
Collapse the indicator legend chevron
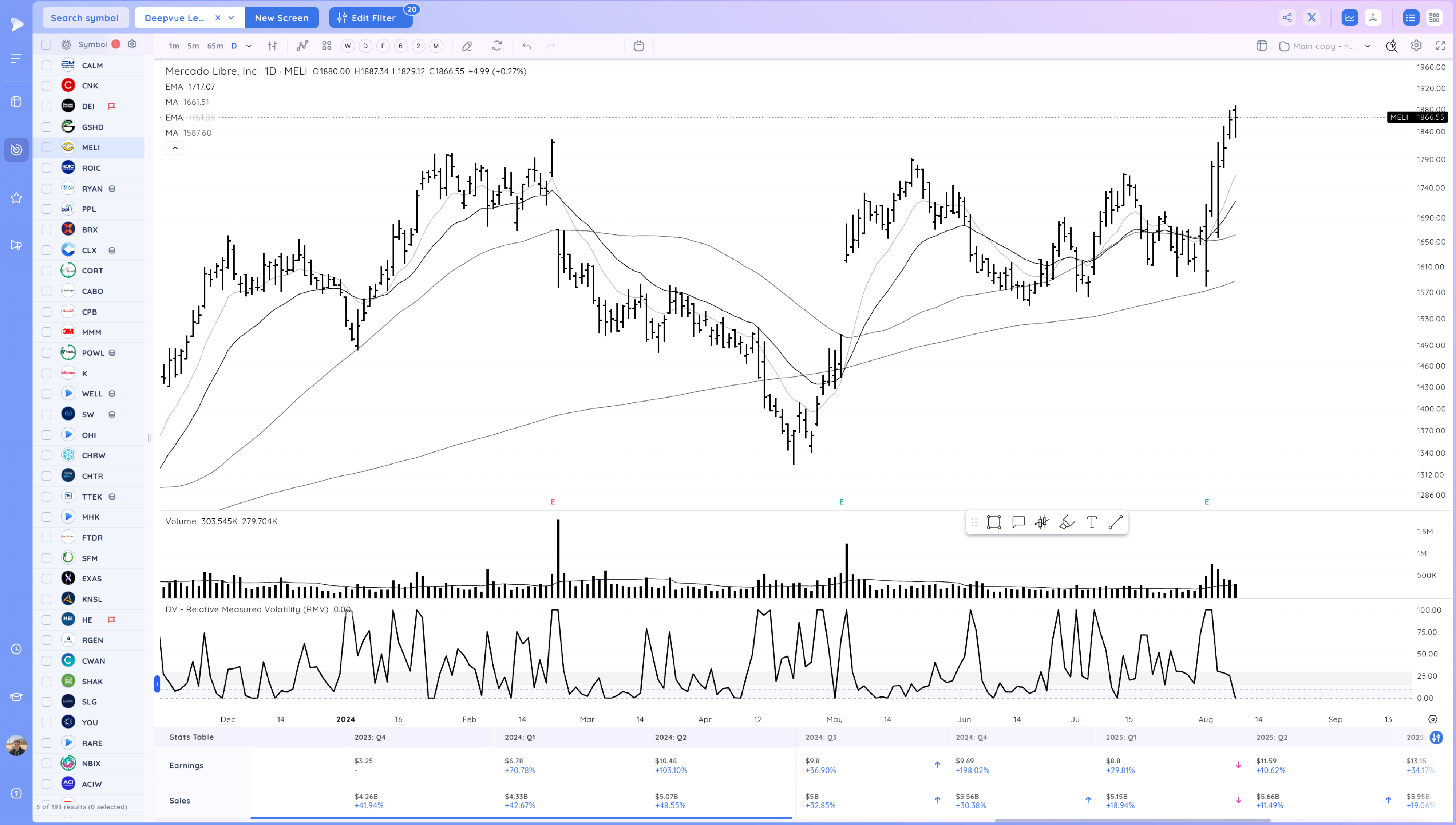point(175,148)
